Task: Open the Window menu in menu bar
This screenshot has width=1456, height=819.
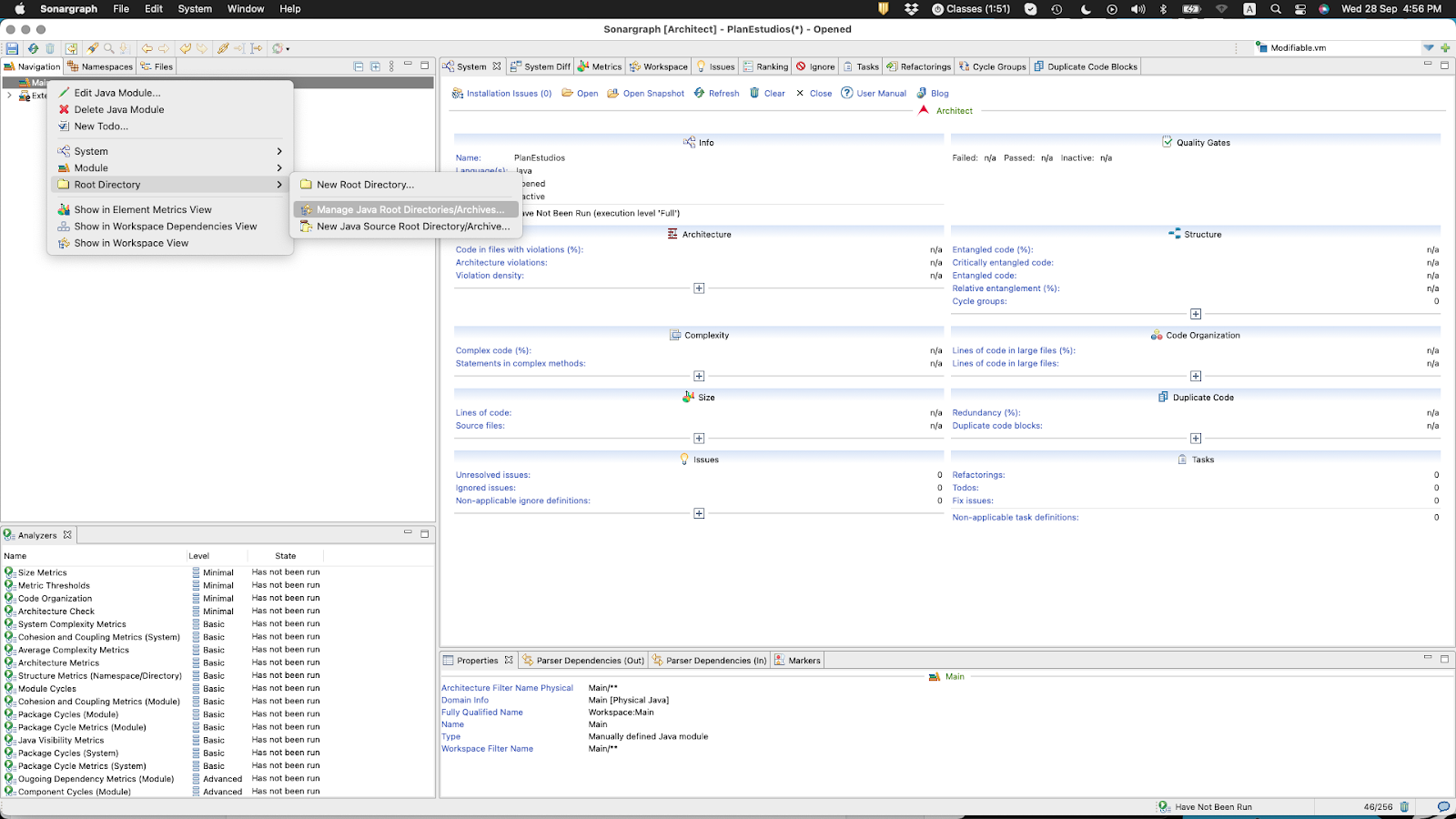Action: 246,9
